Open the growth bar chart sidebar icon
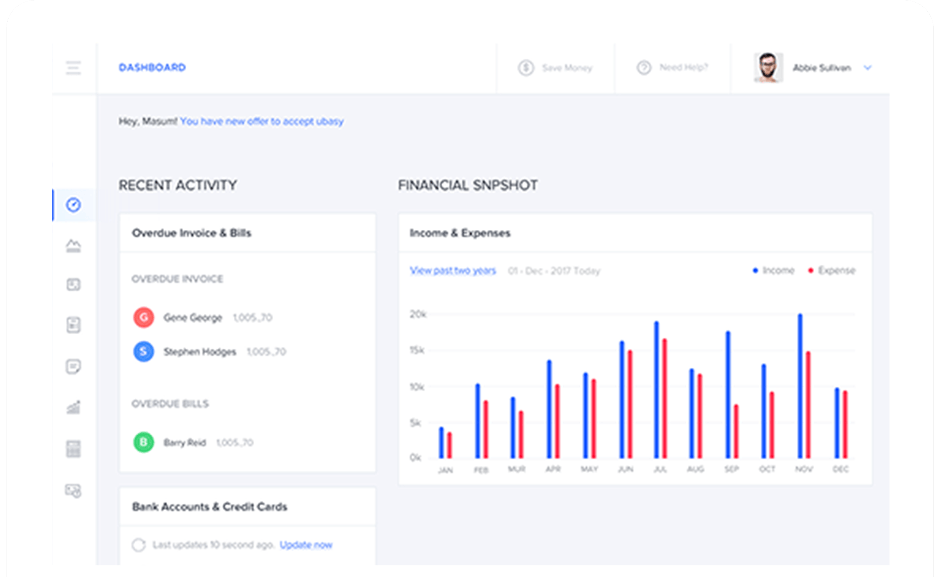This screenshot has width=940, height=577. pos(73,408)
